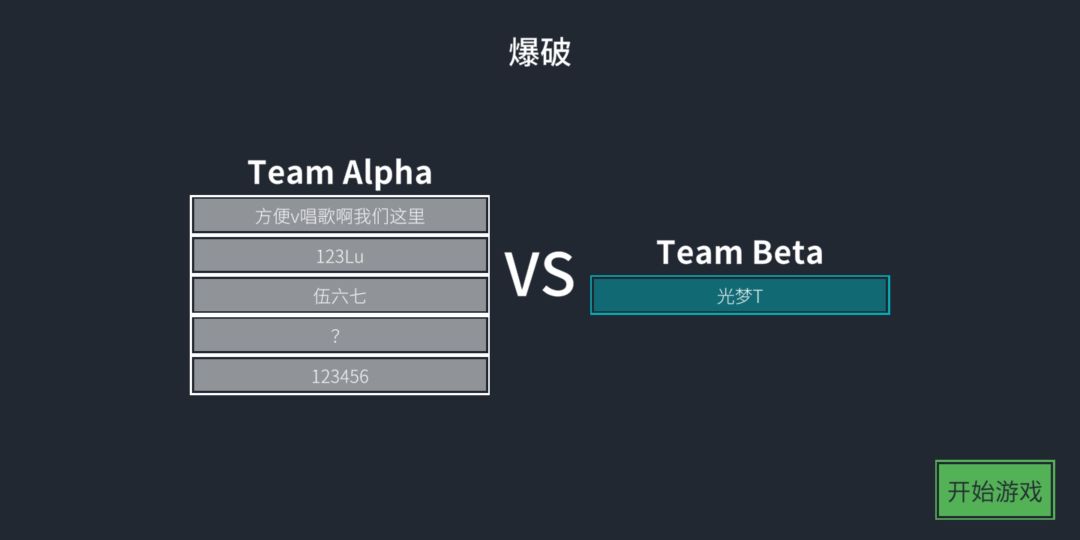Tap the 123Lu player slot
Viewport: 1080px width, 540px height.
click(340, 256)
